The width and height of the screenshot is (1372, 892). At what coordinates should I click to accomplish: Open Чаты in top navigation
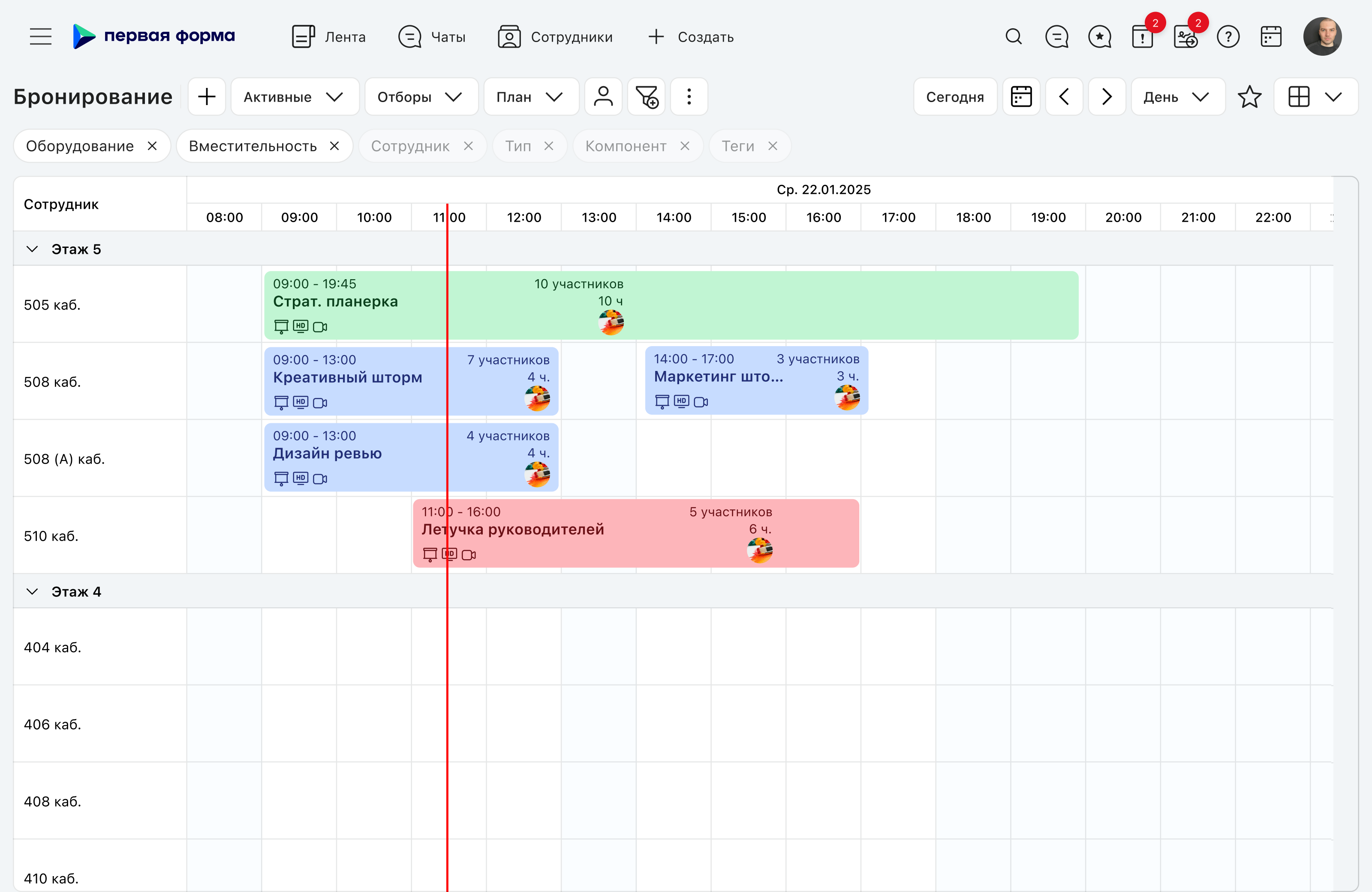[x=432, y=37]
